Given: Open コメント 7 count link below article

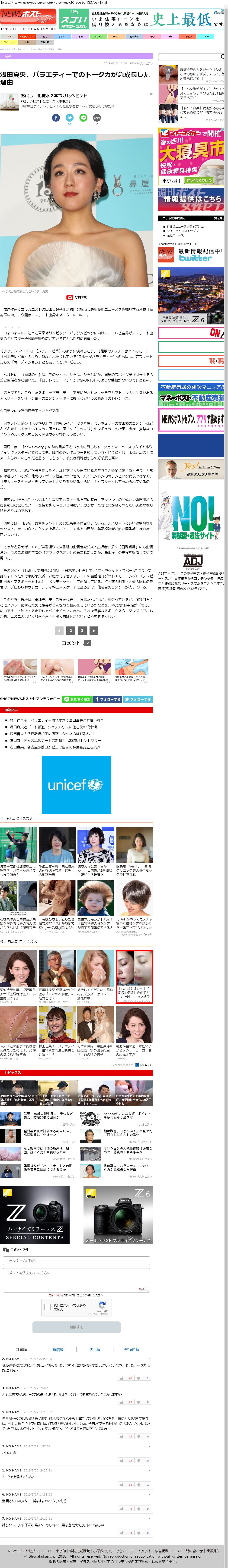Looking at the screenshot, I should point(76,643).
